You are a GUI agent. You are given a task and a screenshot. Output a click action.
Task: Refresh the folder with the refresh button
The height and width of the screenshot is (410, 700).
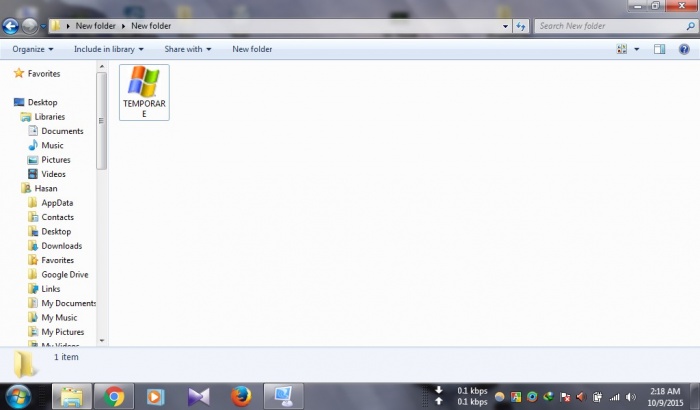[x=521, y=26]
